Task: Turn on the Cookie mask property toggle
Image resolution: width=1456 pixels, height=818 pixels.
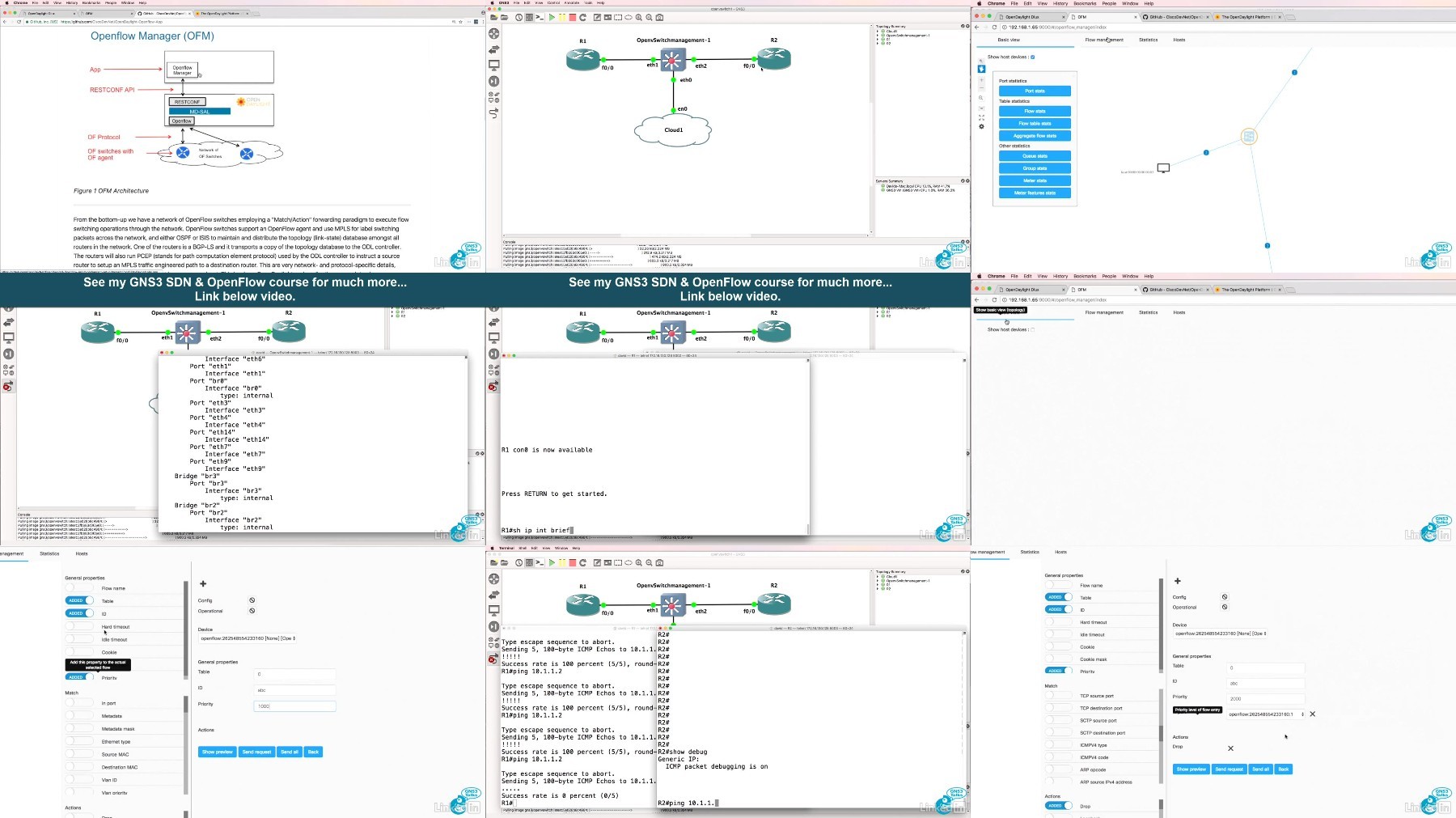Action: (x=1059, y=659)
